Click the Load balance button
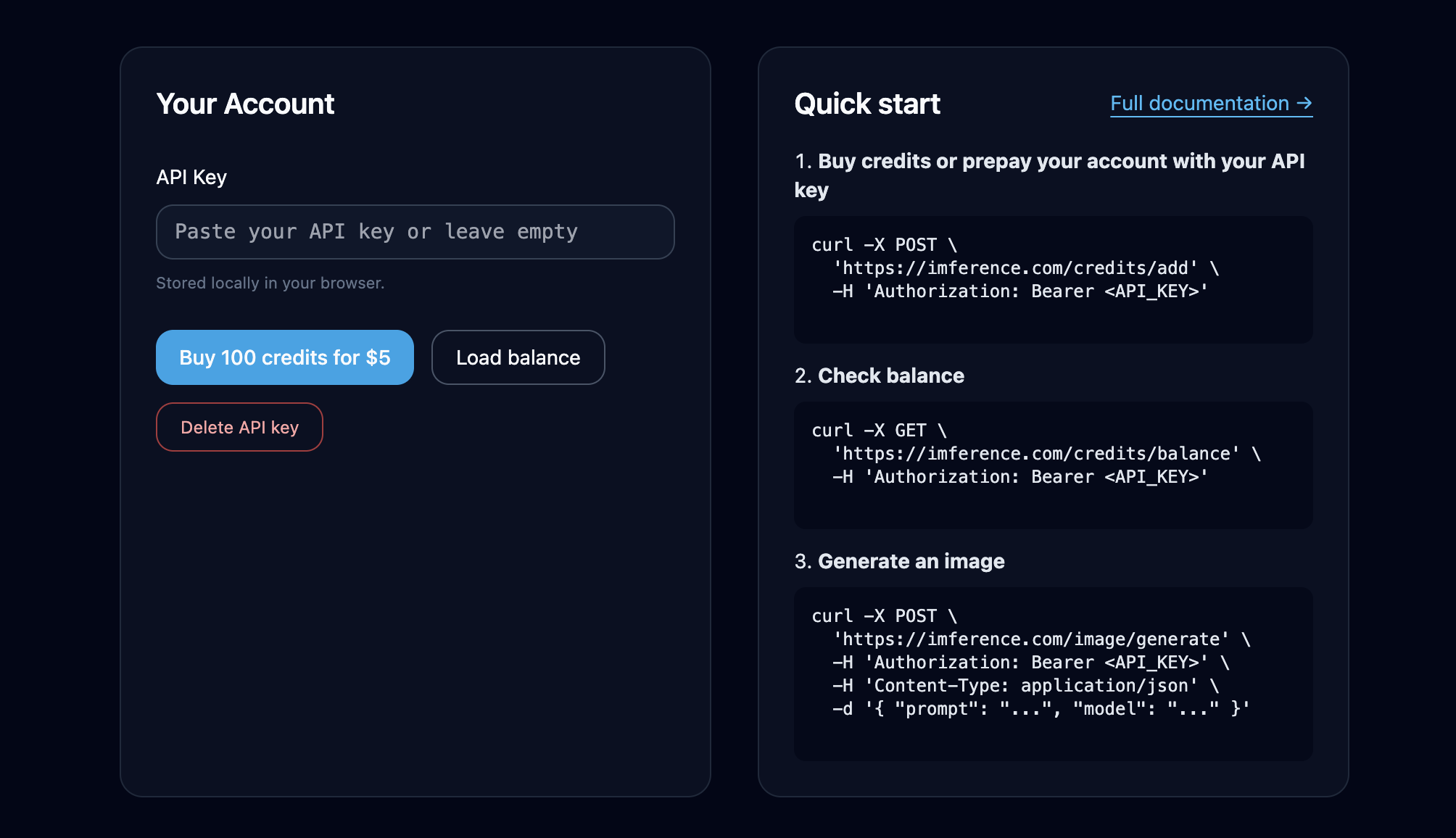This screenshot has height=838, width=1456. point(518,357)
